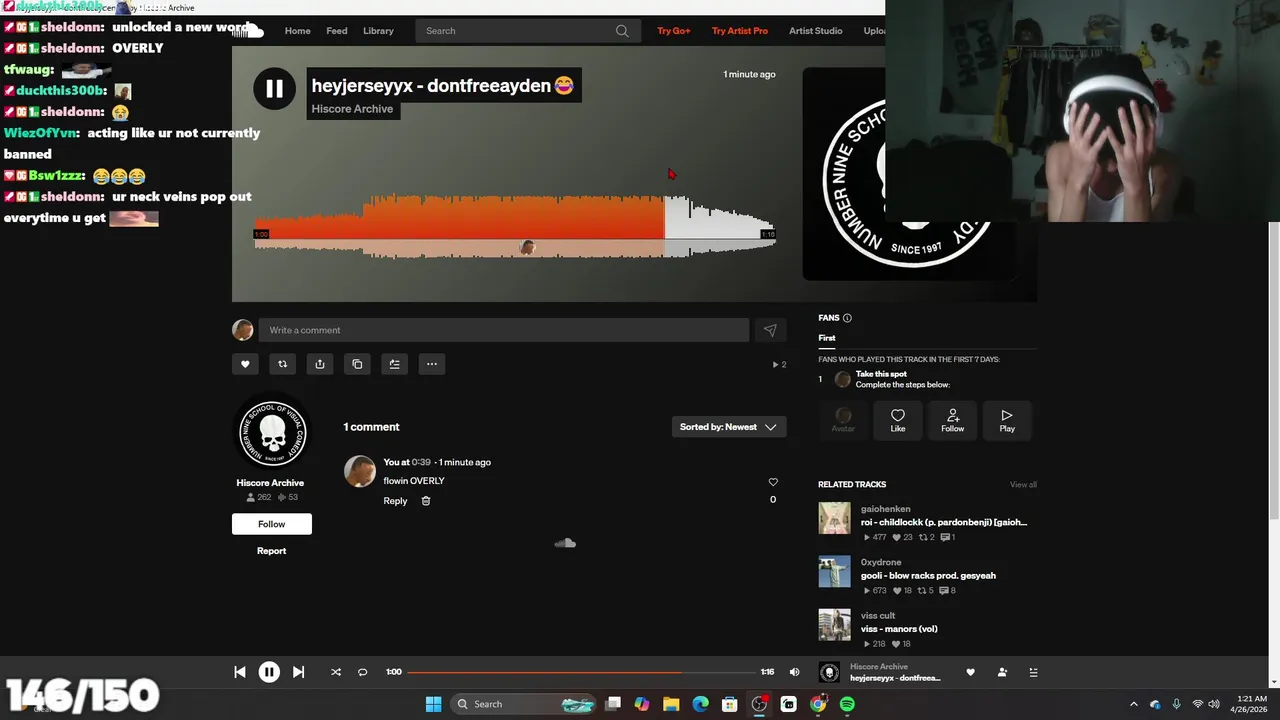Toggle repeat in the bottom player

[x=363, y=672]
